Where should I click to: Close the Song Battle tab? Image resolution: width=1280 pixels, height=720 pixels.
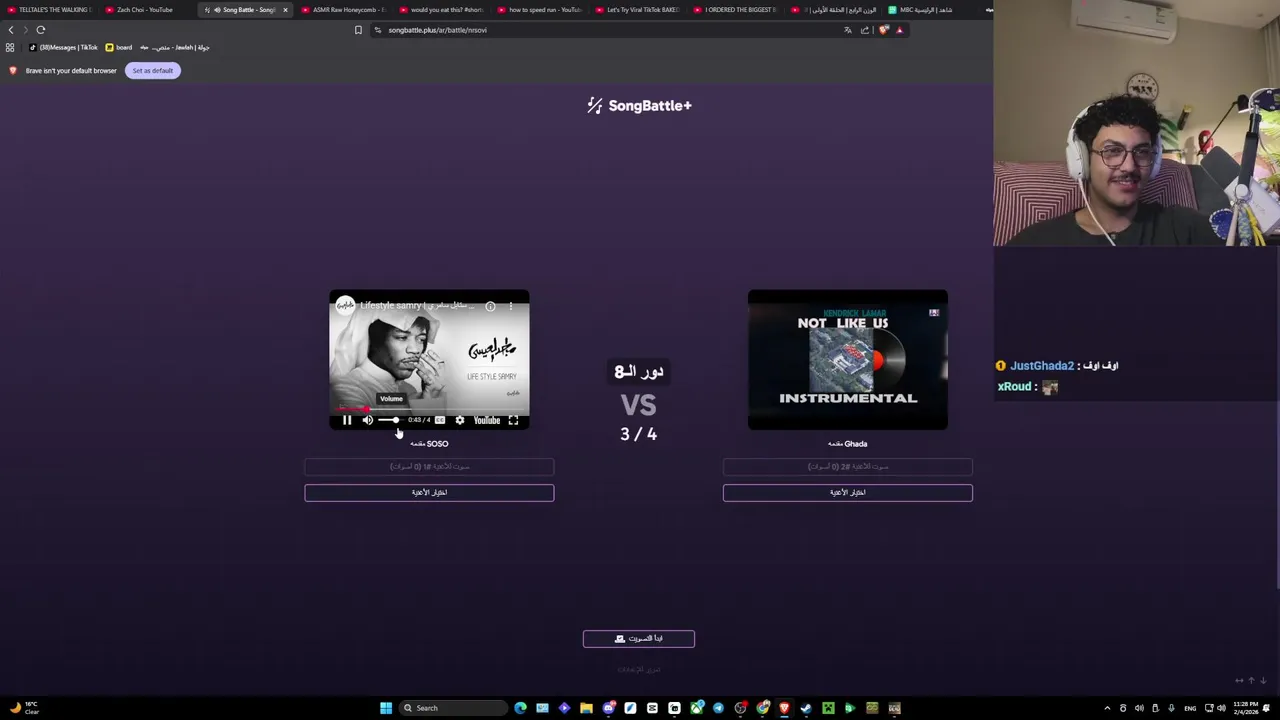click(285, 10)
